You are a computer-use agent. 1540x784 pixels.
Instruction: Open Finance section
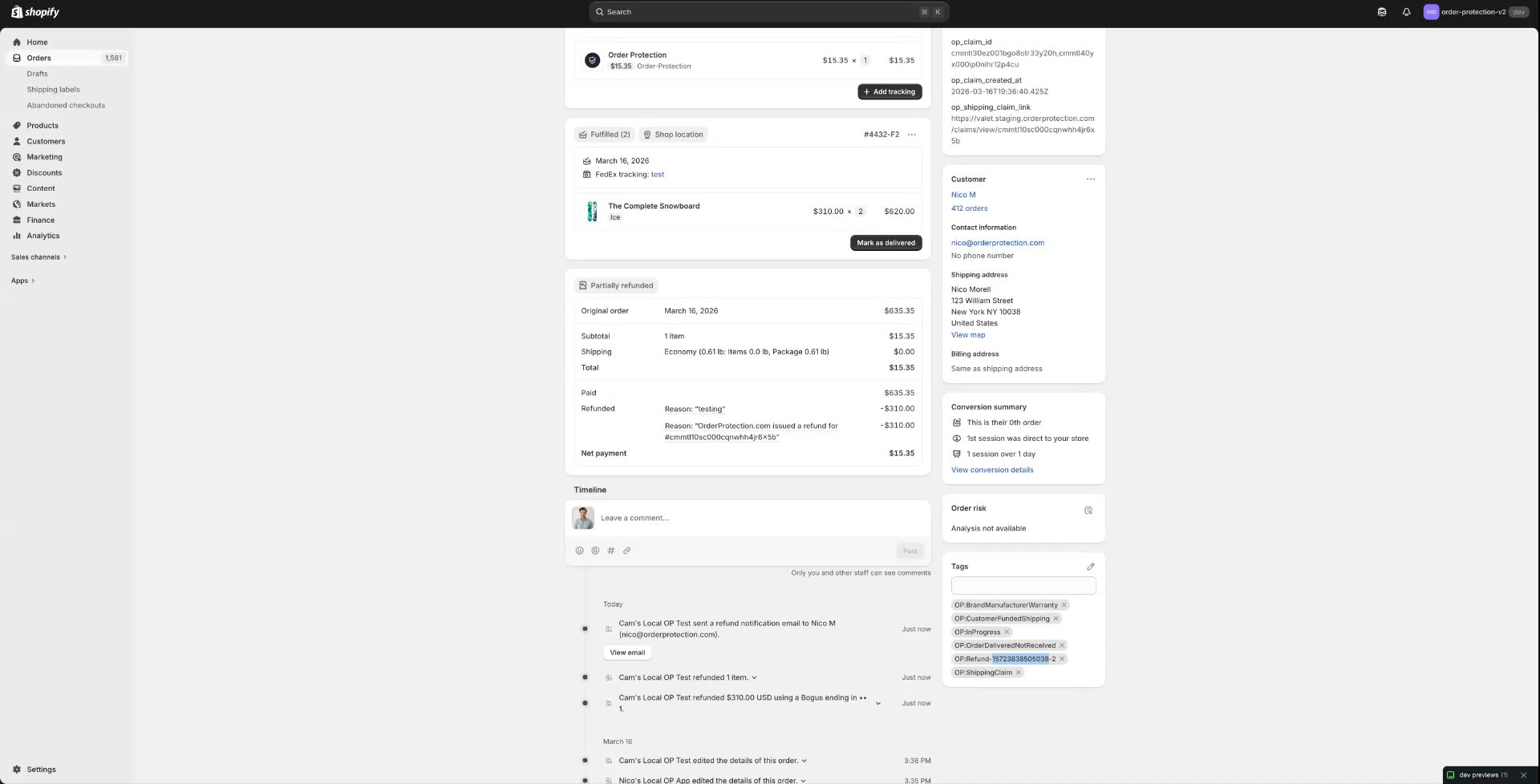pos(40,220)
